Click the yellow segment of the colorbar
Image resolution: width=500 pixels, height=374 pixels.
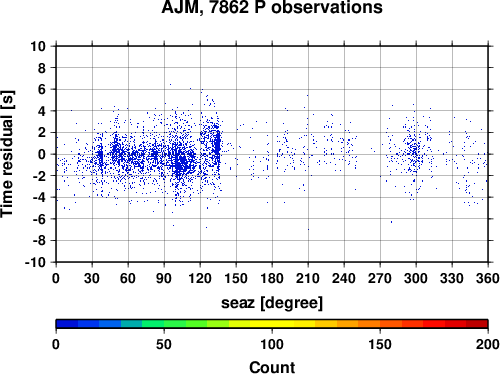[272, 324]
